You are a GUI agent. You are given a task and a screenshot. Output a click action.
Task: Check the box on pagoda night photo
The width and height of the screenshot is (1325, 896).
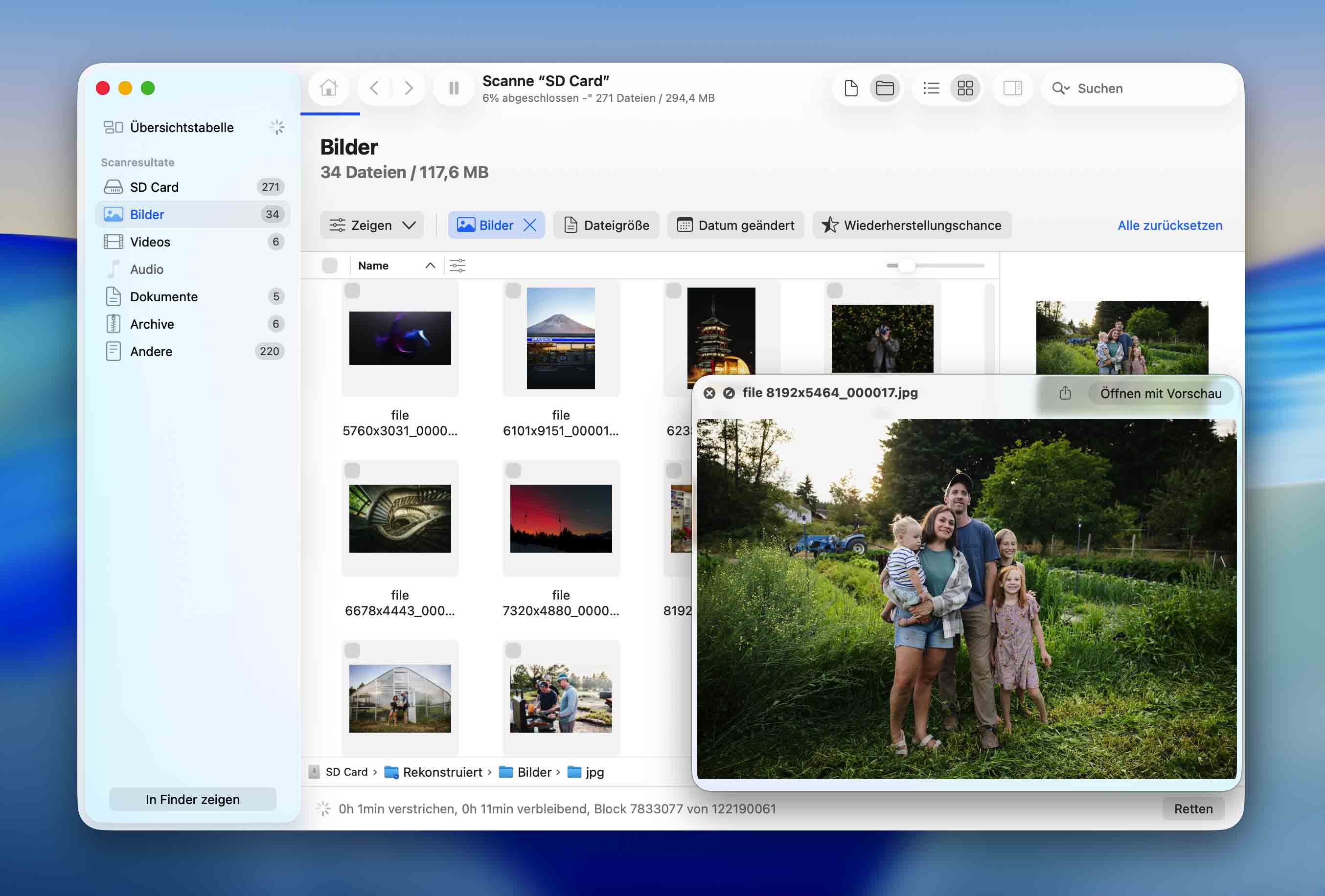click(x=674, y=291)
